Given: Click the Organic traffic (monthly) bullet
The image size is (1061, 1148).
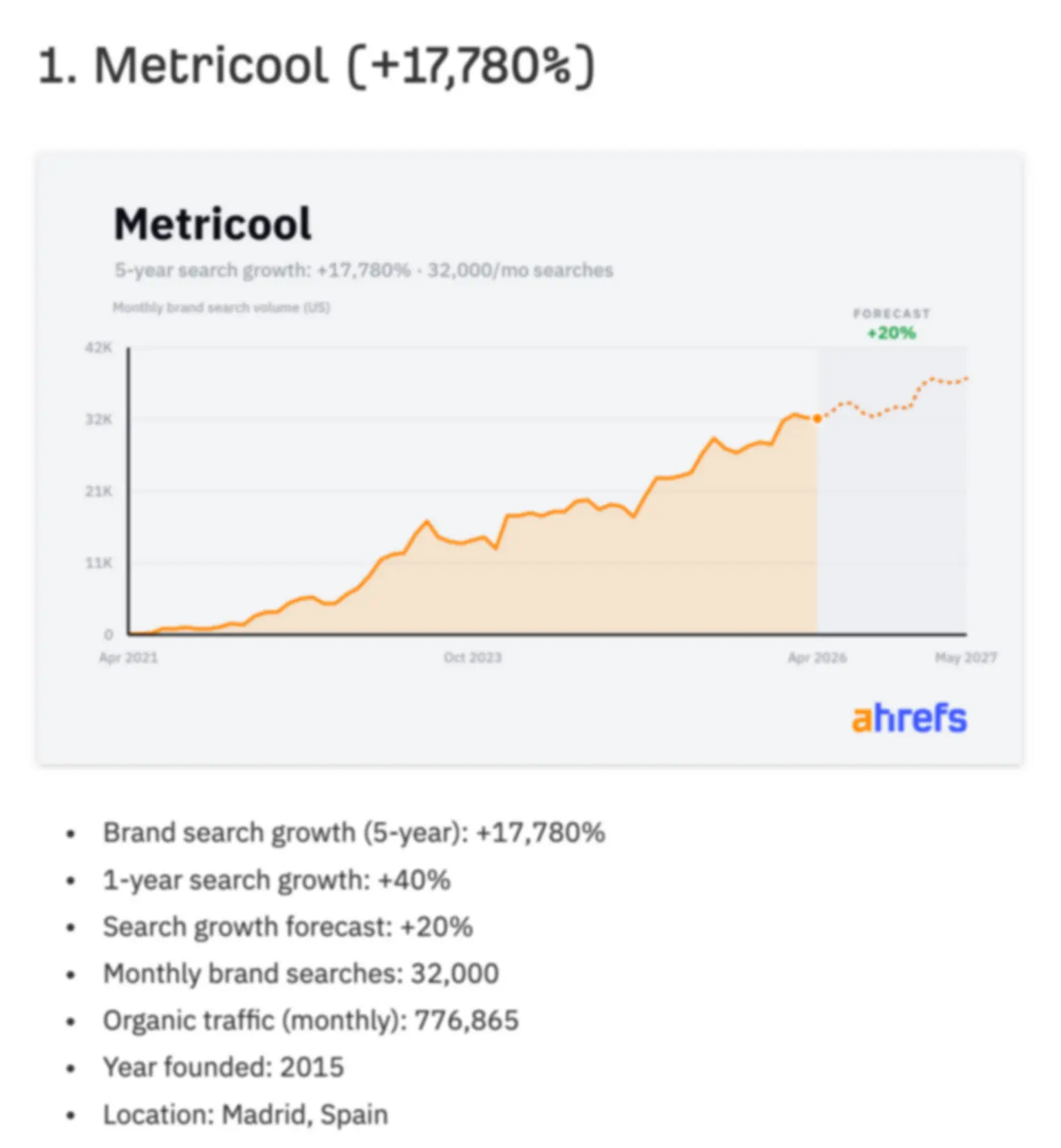Looking at the screenshot, I should [x=310, y=1021].
